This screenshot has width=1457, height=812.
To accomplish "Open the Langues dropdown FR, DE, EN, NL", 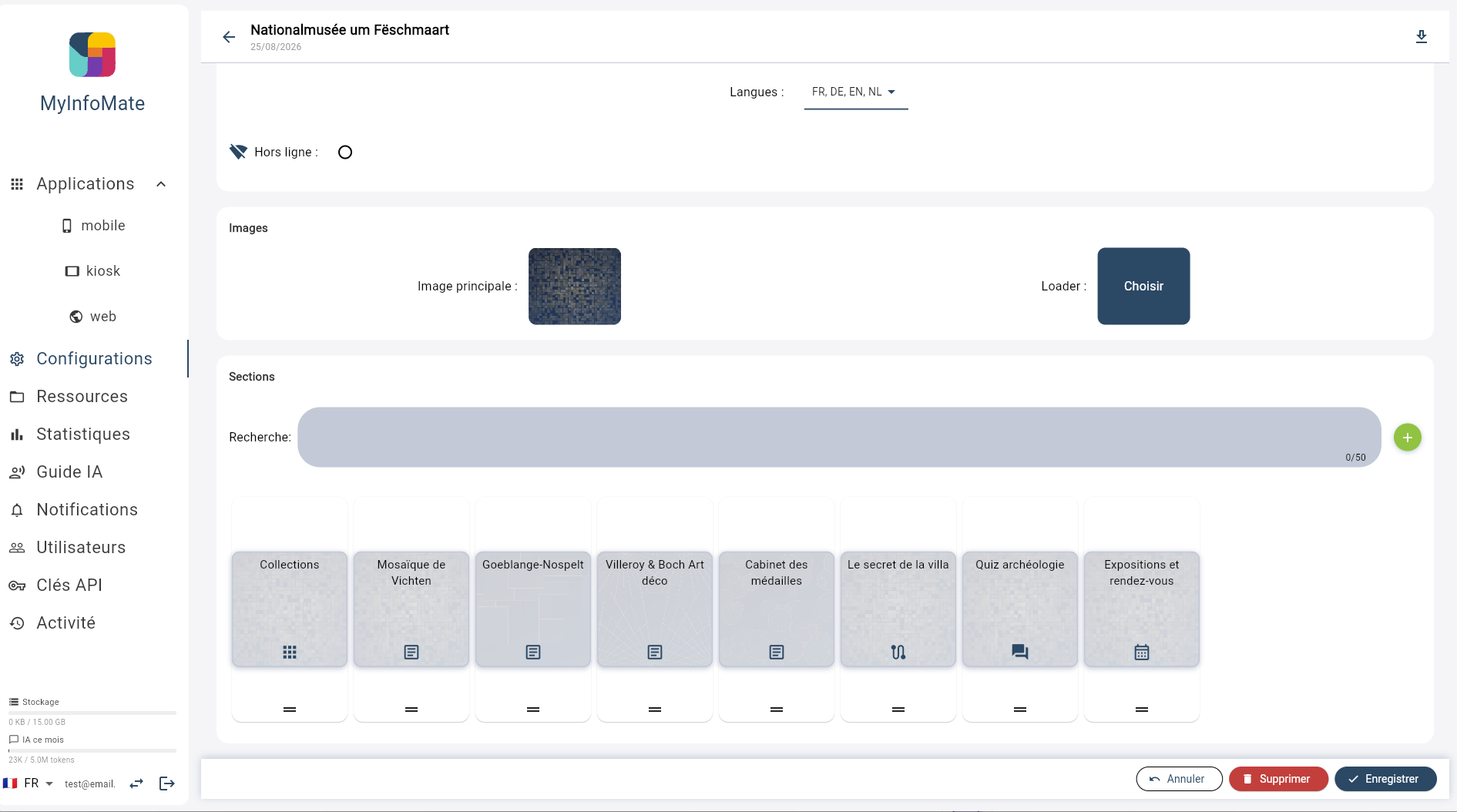I will click(855, 92).
